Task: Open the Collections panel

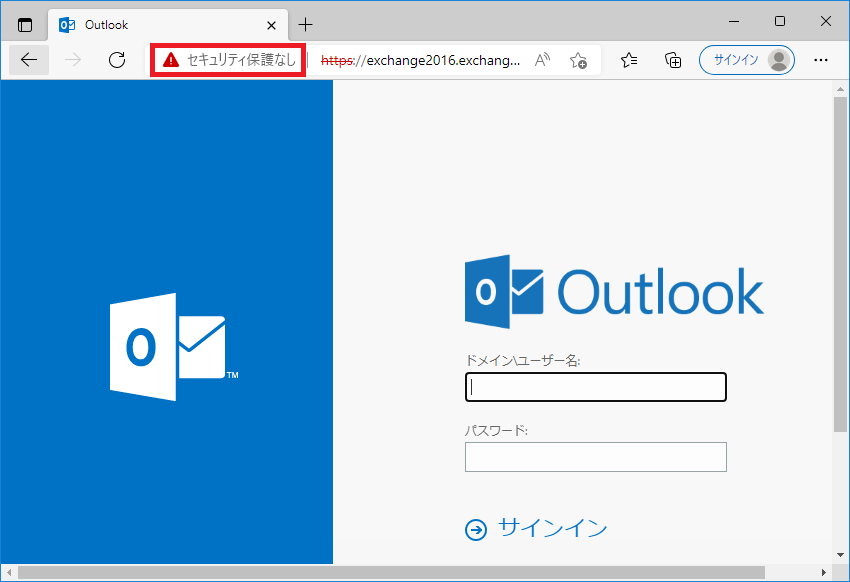Action: coord(673,60)
